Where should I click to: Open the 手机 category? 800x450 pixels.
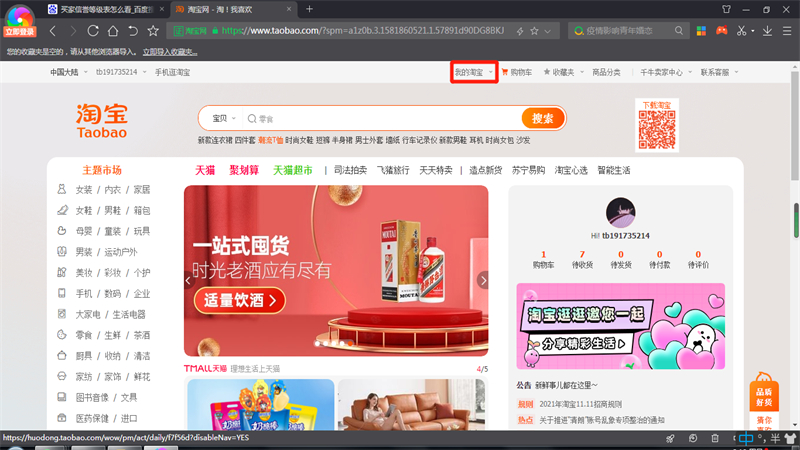tap(84, 294)
